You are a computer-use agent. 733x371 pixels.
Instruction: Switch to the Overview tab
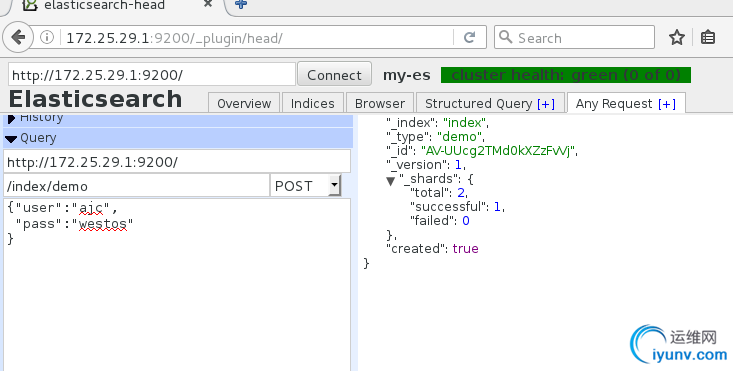point(244,103)
